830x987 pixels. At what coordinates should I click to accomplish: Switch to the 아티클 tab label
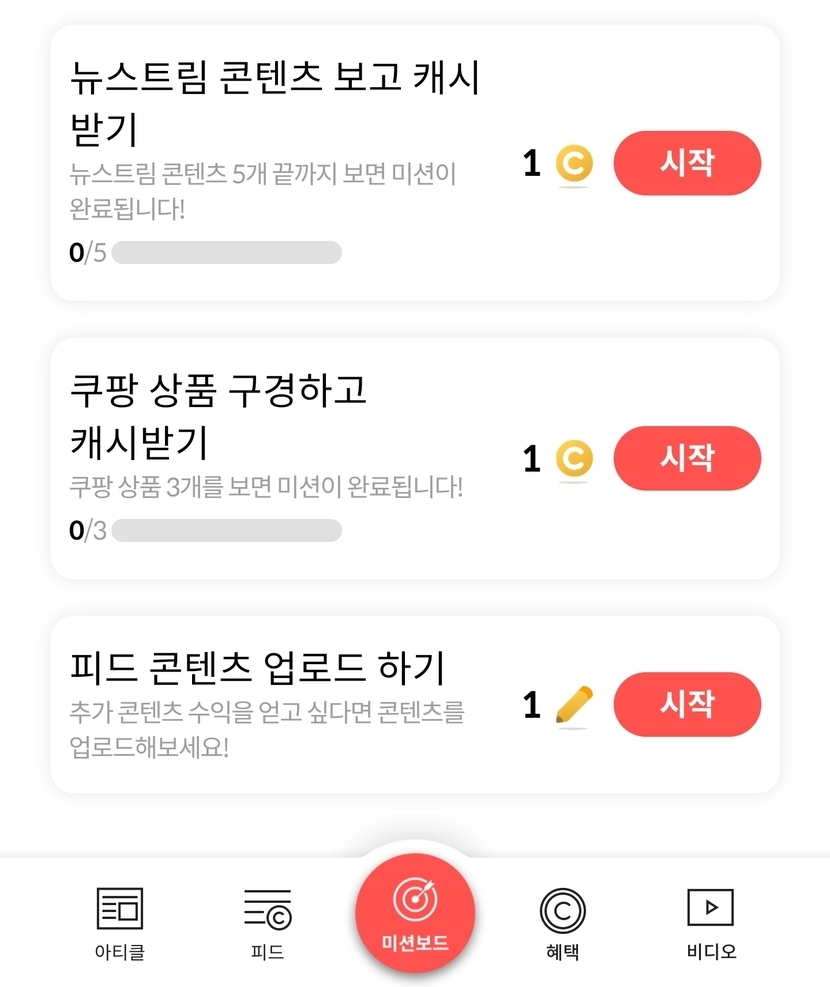point(120,951)
